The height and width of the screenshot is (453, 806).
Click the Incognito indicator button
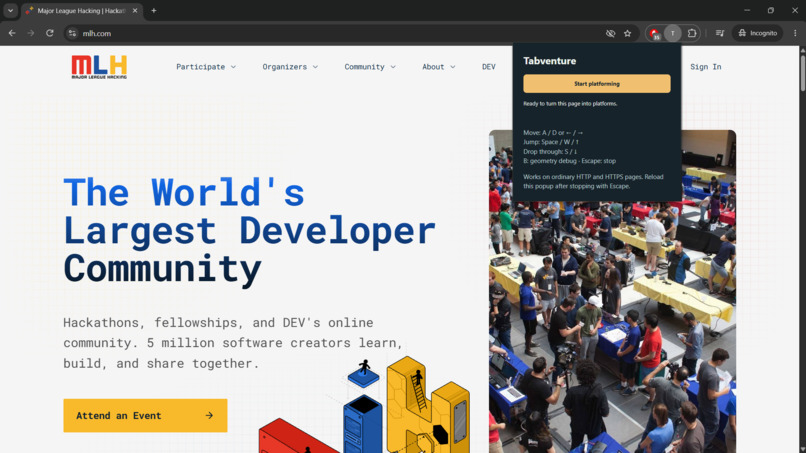pyautogui.click(x=758, y=33)
